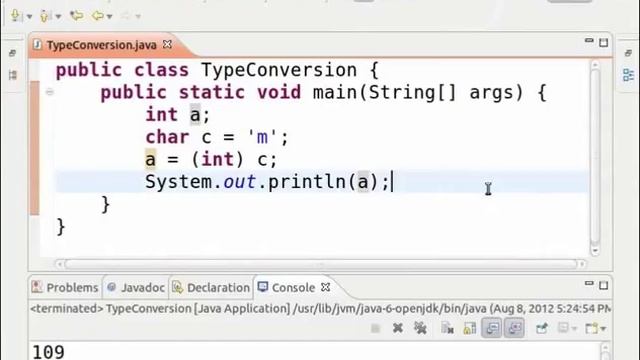The height and width of the screenshot is (360, 640).
Task: Click the 109 output in console
Action: tap(48, 352)
